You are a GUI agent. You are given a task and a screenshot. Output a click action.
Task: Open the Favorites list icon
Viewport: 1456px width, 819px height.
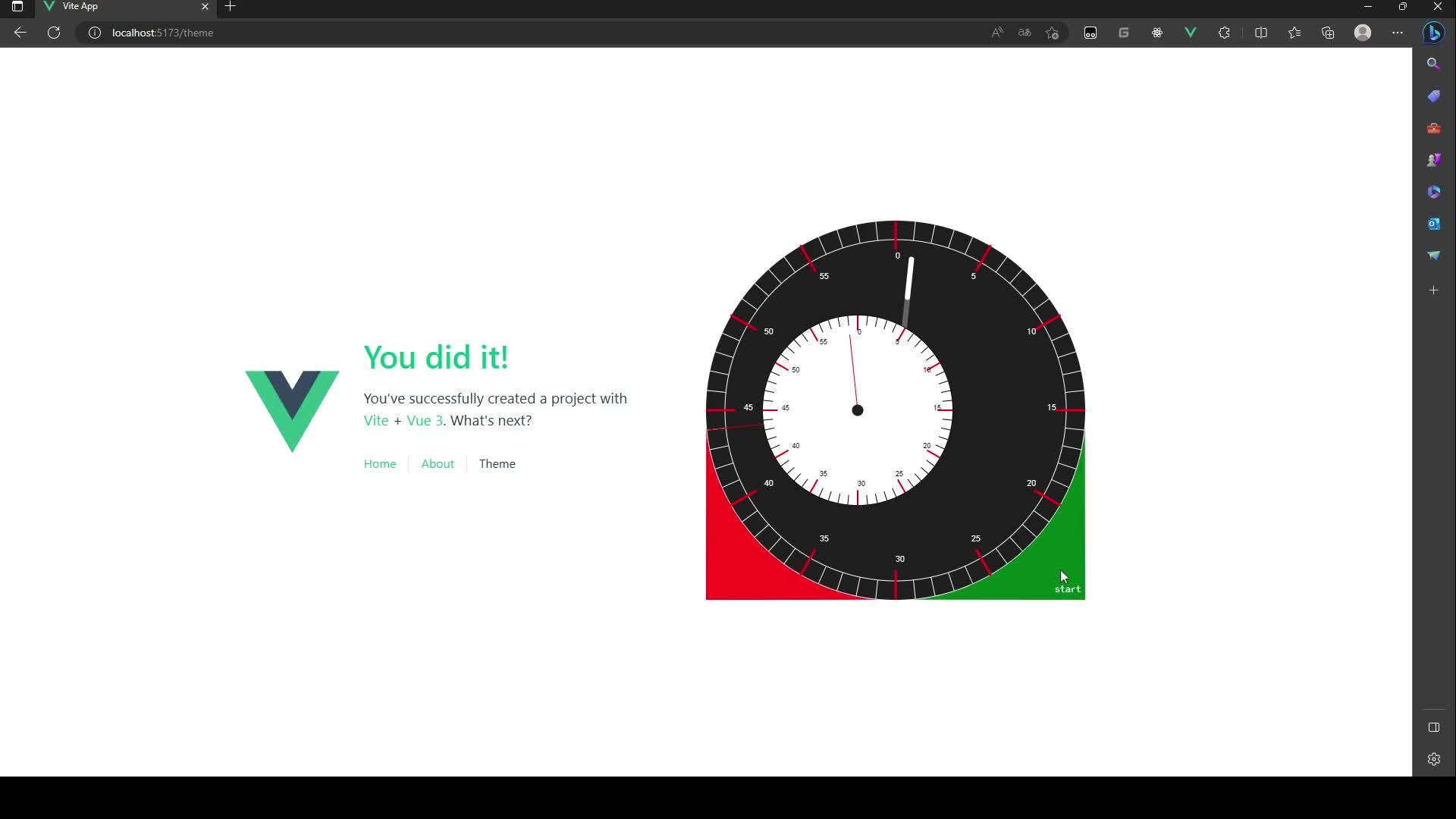tap(1294, 33)
